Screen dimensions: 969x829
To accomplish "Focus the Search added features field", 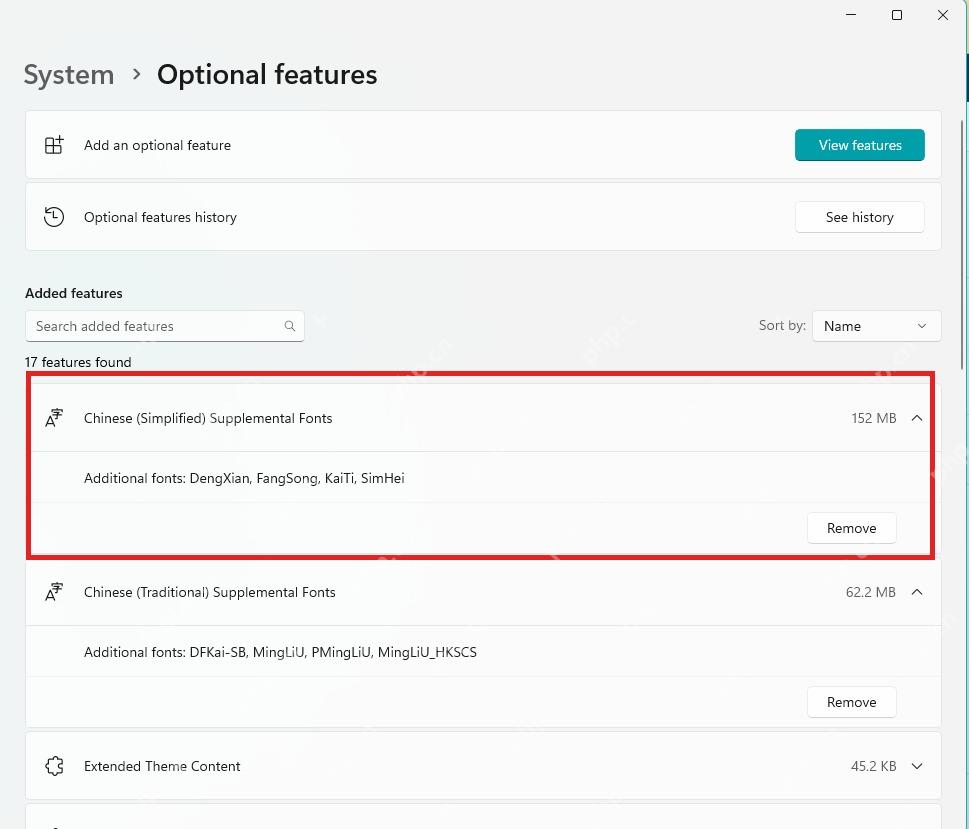I will (164, 326).
